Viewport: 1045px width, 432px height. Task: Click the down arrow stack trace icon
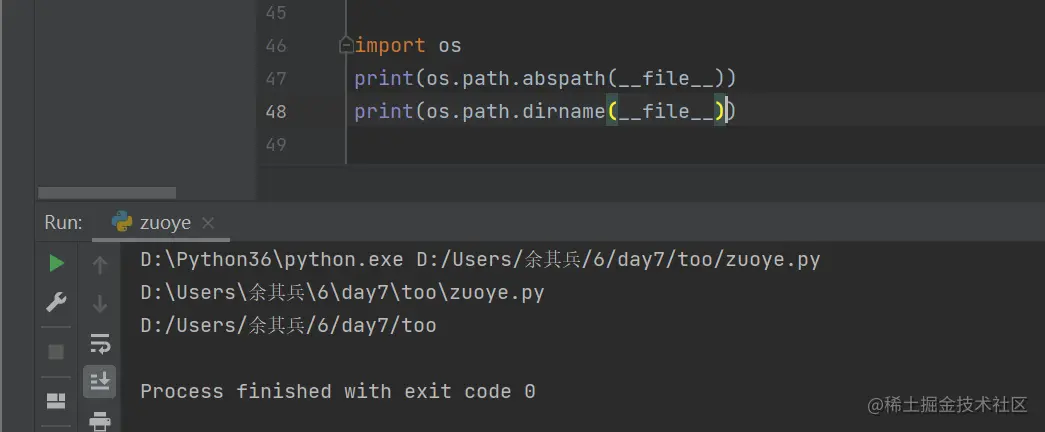click(100, 303)
